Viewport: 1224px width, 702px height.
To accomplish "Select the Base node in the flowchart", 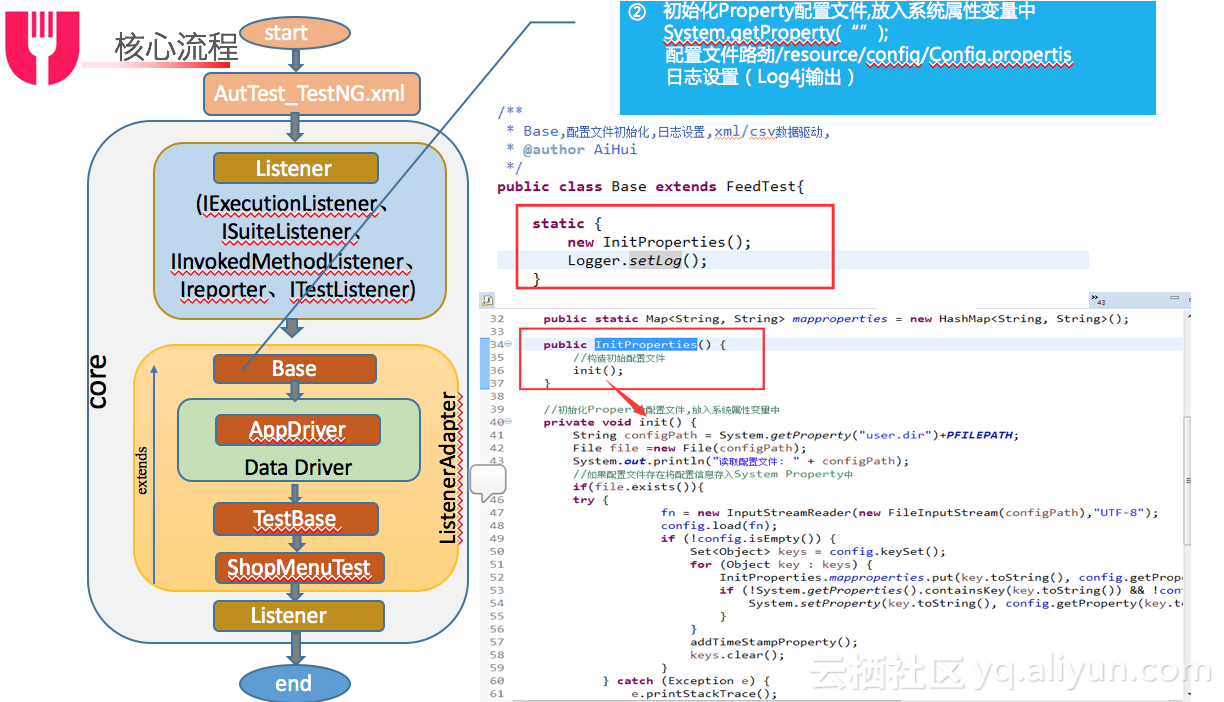I will coord(295,369).
